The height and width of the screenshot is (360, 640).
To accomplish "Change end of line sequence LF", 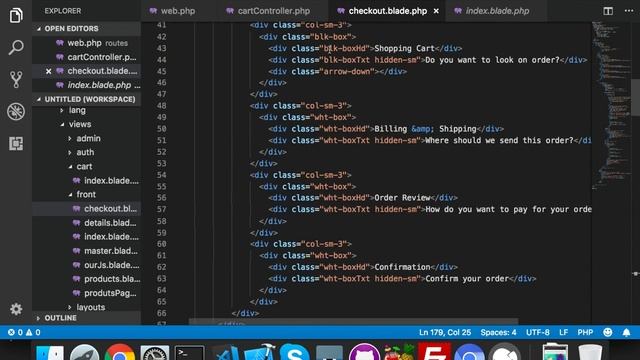I will click(x=563, y=332).
